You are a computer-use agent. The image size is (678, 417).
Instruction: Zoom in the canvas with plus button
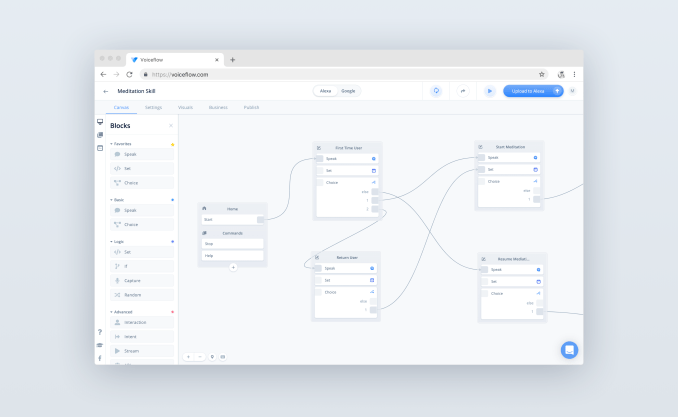[x=189, y=357]
